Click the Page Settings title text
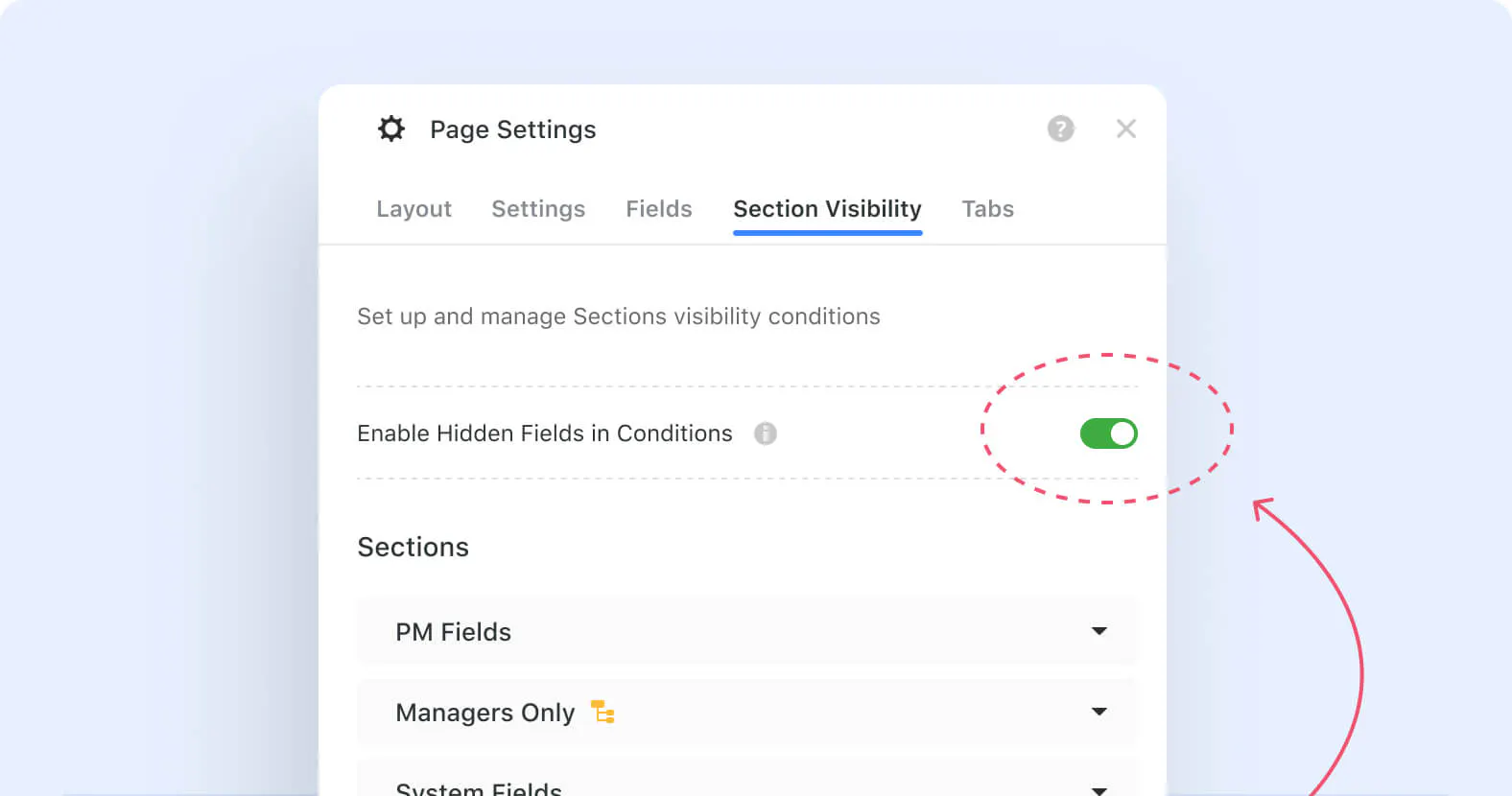 (512, 129)
